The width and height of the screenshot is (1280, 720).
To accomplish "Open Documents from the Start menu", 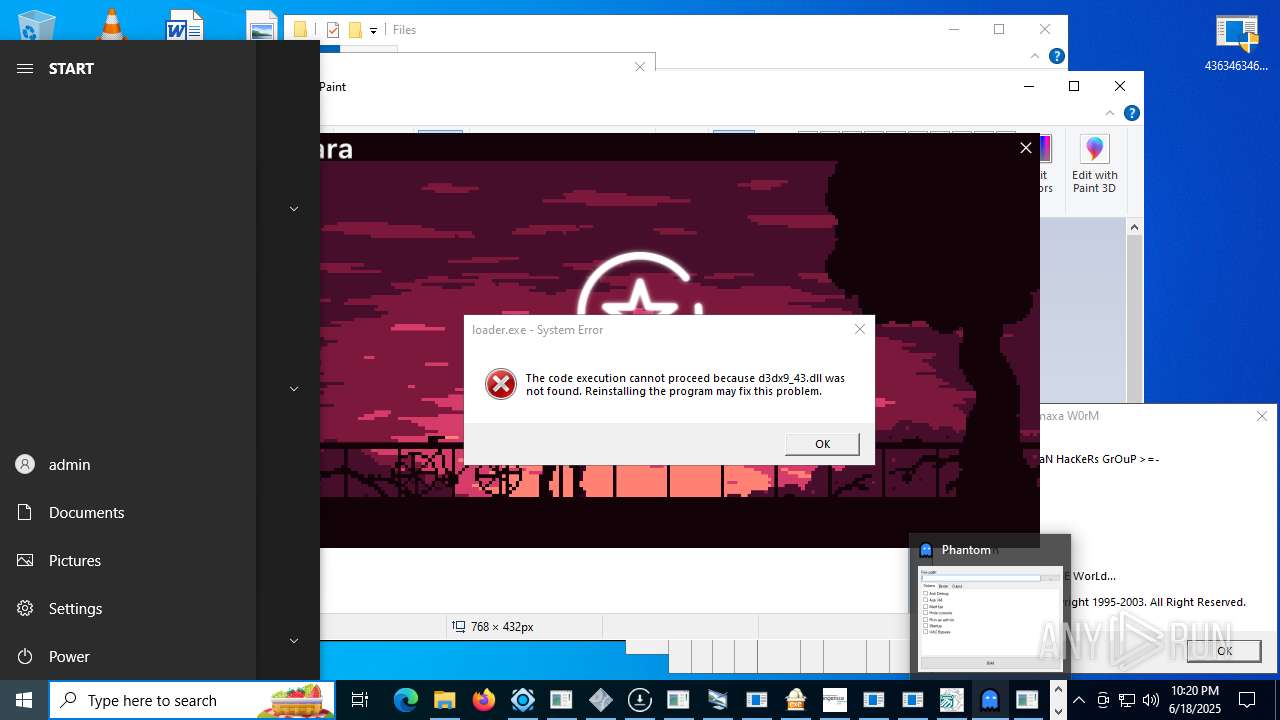I will (128, 512).
